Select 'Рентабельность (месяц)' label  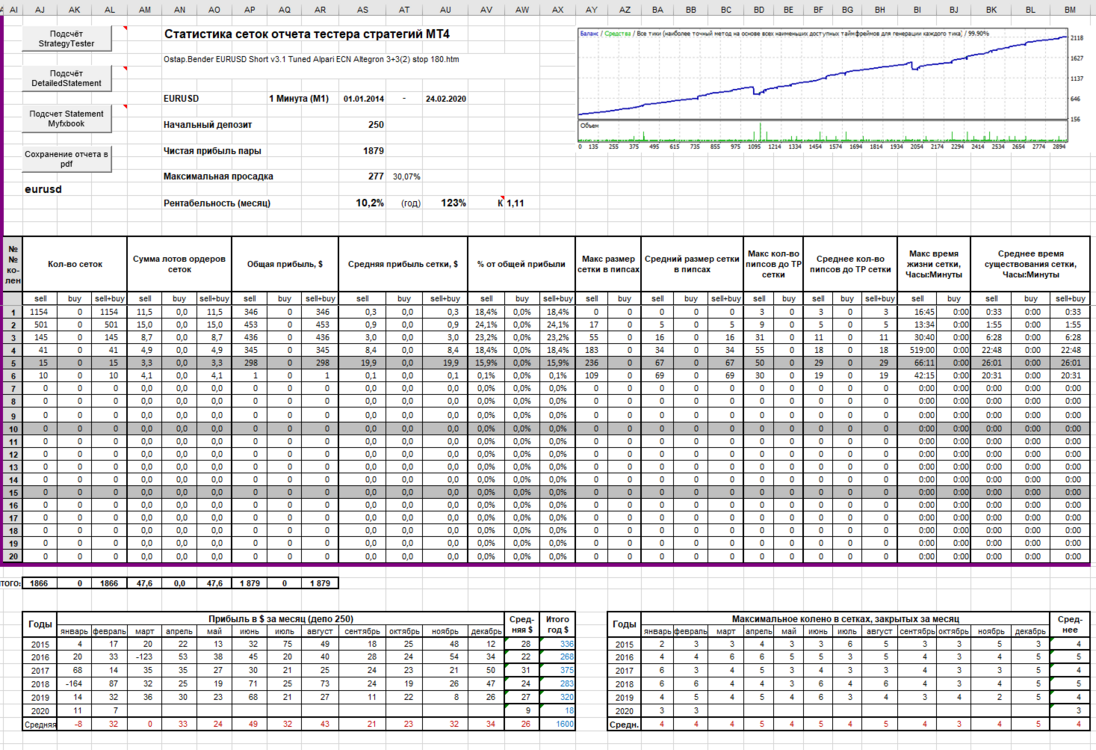[x=217, y=203]
